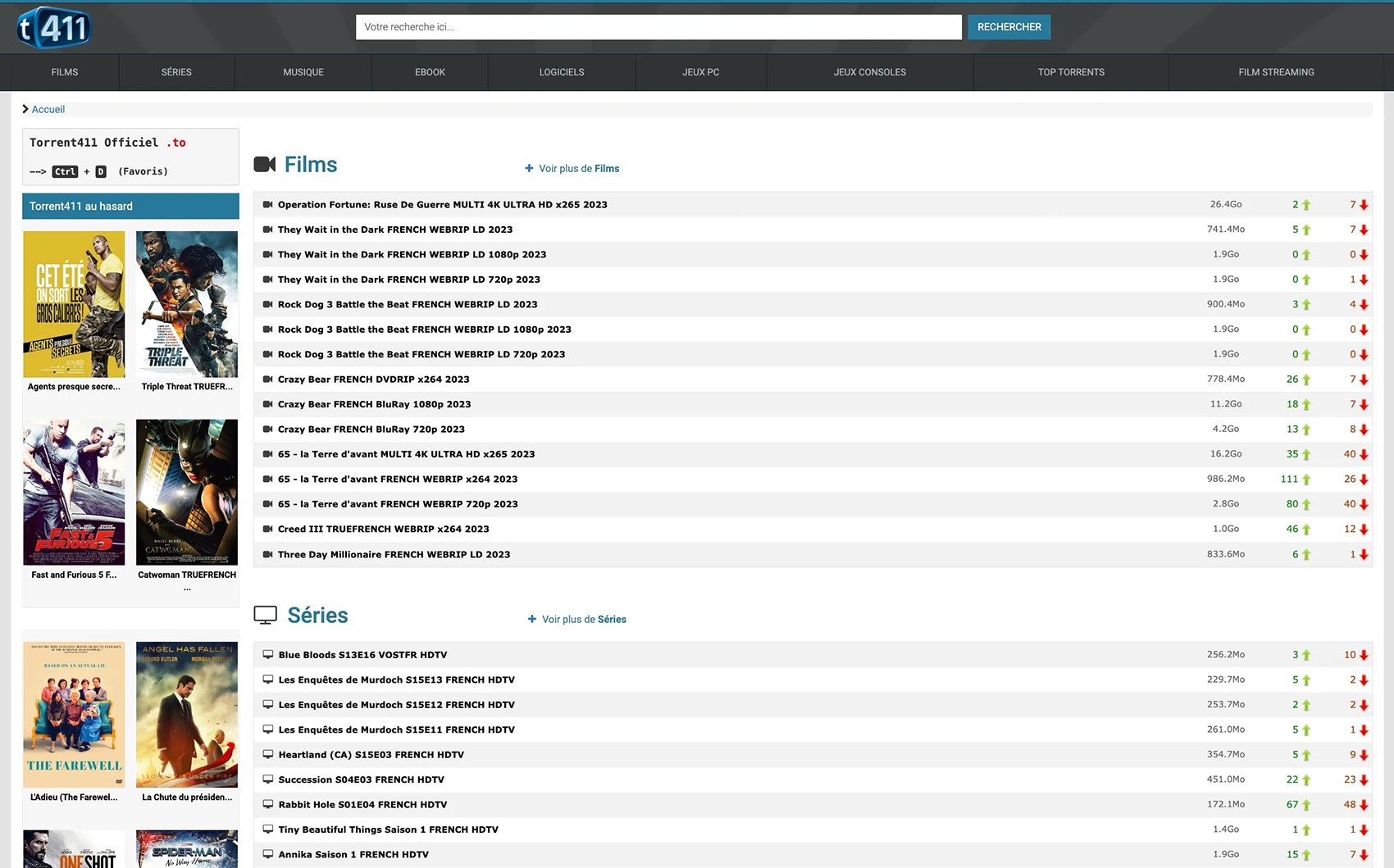Click green seeders arrow on Operation Fortune row
This screenshot has width=1394, height=868.
click(x=1306, y=205)
